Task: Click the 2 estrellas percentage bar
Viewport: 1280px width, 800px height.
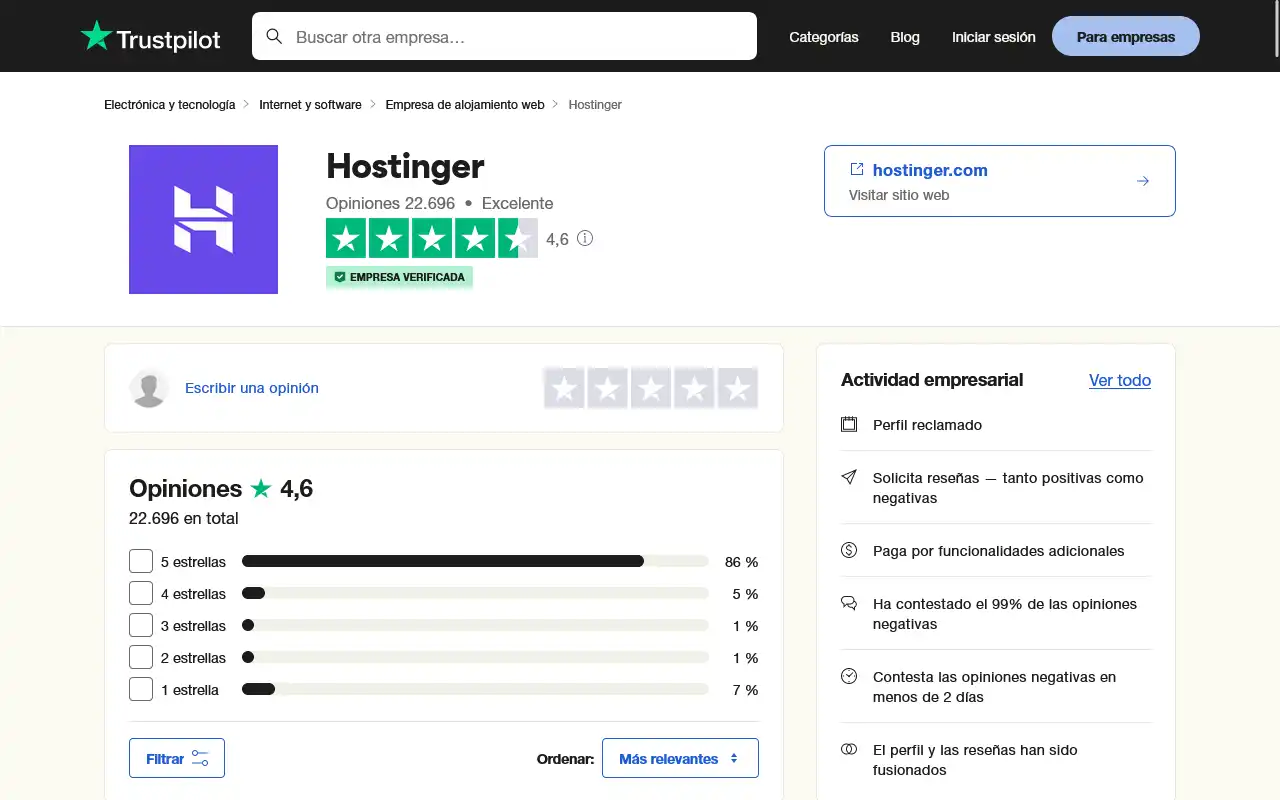Action: 475,657
